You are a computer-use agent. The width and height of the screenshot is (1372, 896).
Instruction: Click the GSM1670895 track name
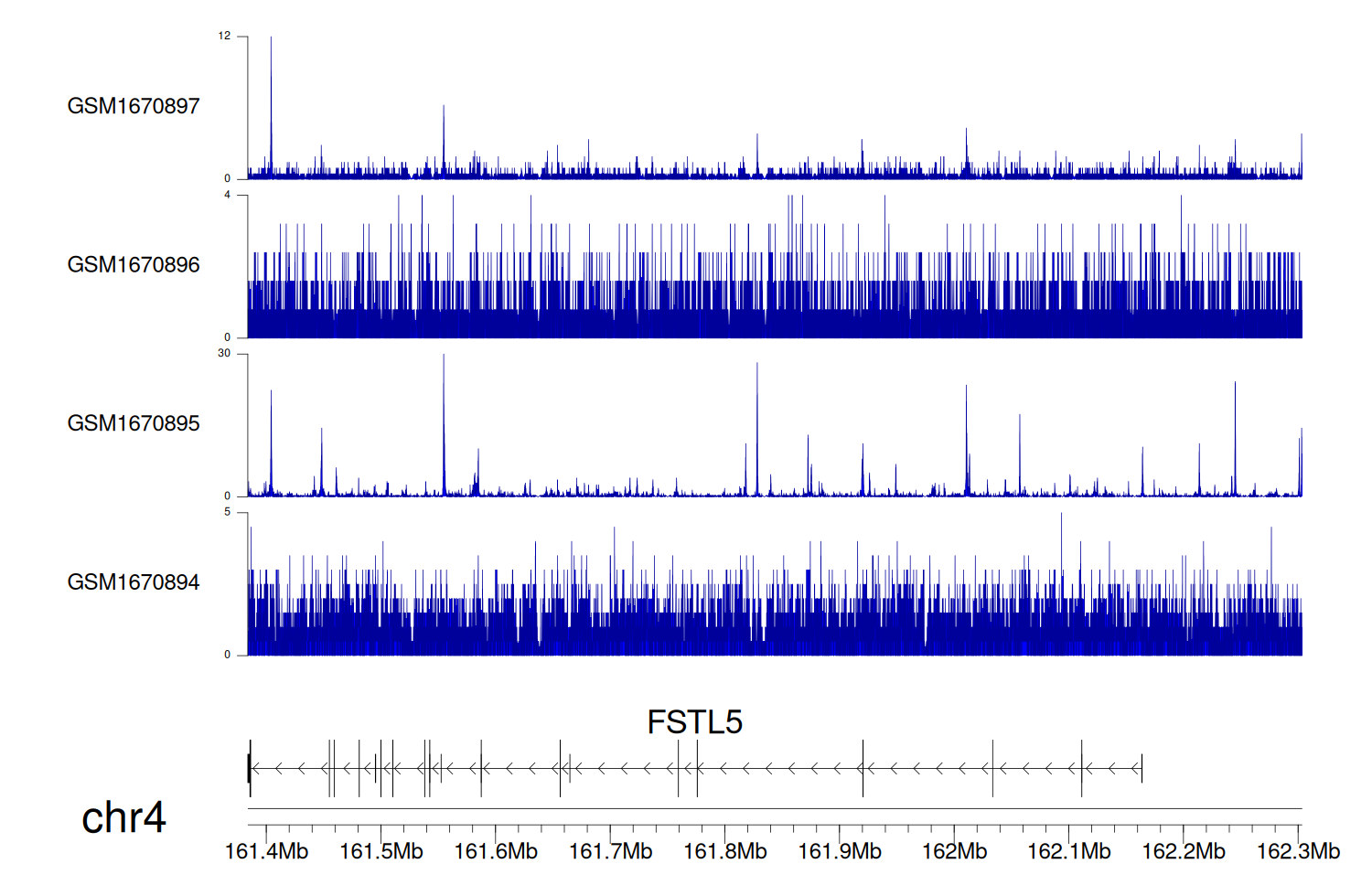tap(134, 423)
